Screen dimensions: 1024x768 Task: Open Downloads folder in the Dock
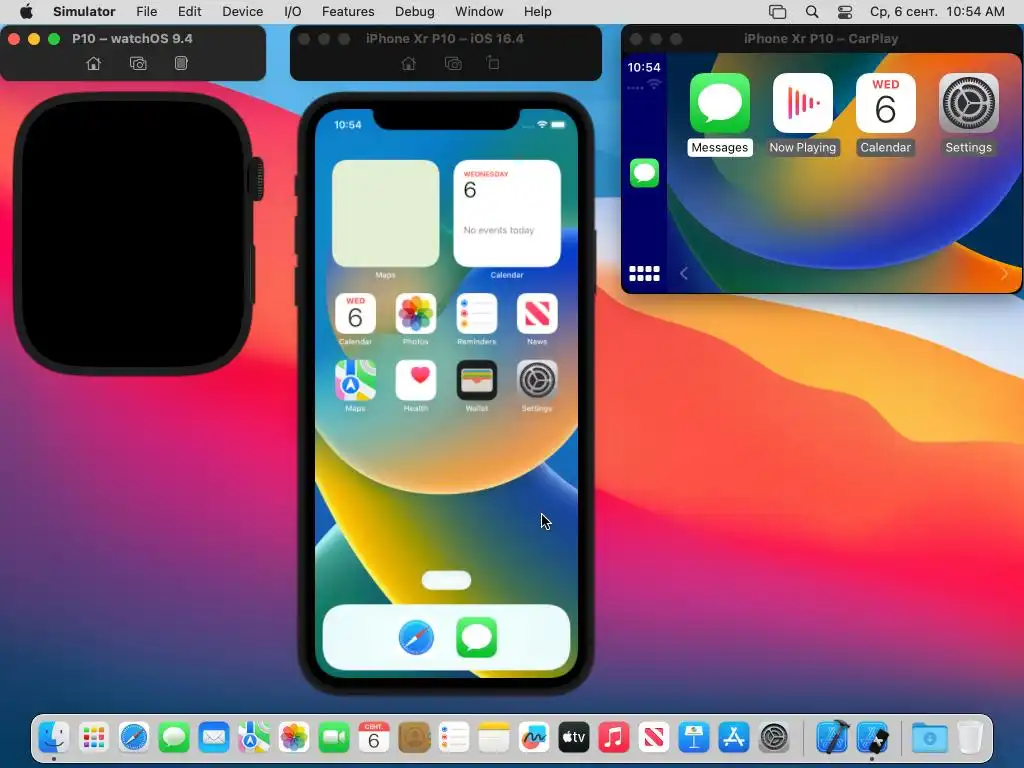click(930, 738)
